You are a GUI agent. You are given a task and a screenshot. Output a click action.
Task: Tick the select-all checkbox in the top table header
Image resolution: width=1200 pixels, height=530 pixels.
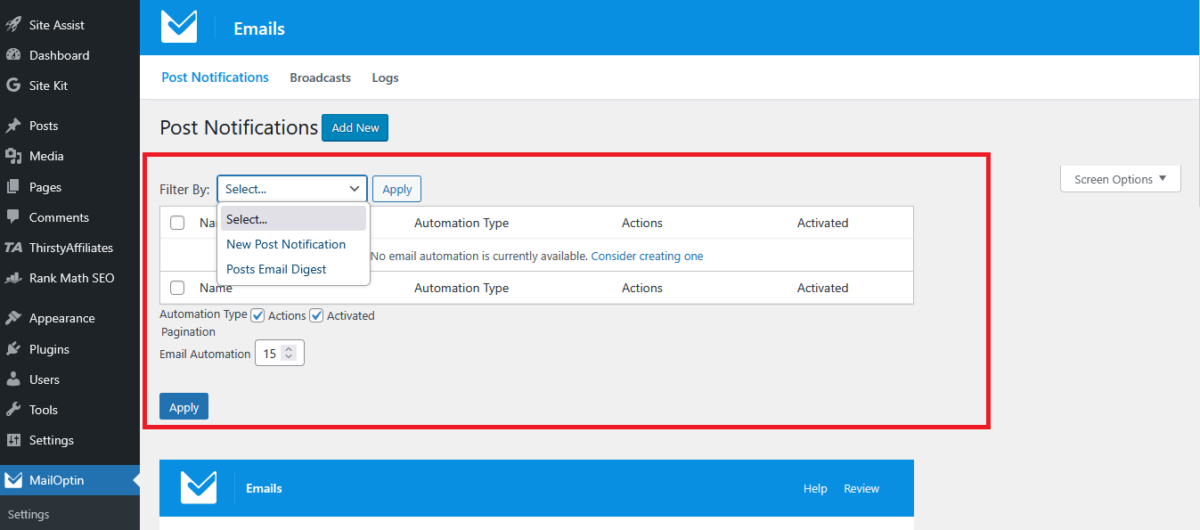(x=177, y=223)
